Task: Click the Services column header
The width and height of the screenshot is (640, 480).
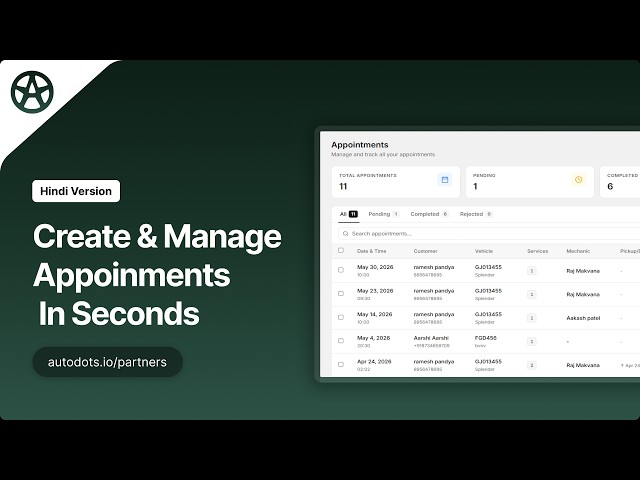Action: (x=538, y=251)
